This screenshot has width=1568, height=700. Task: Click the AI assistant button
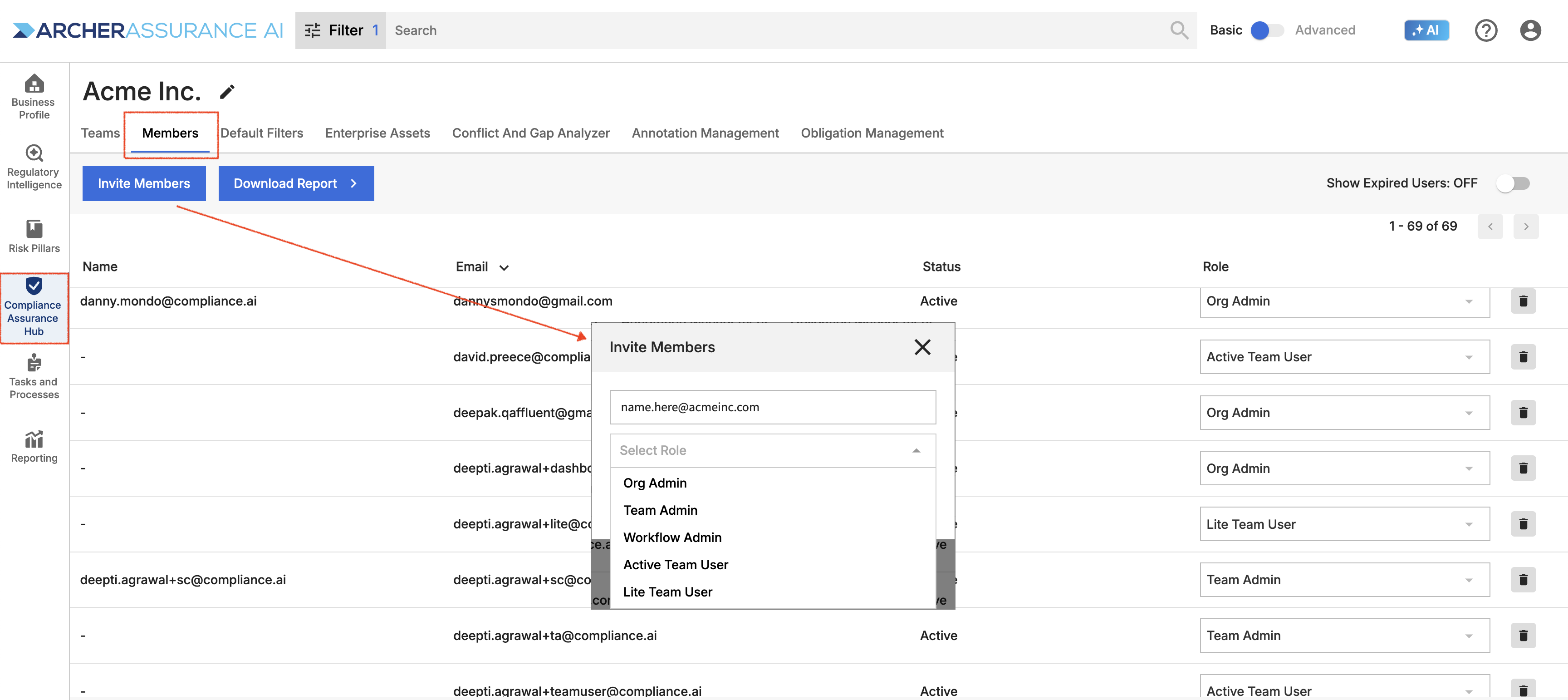(1426, 30)
